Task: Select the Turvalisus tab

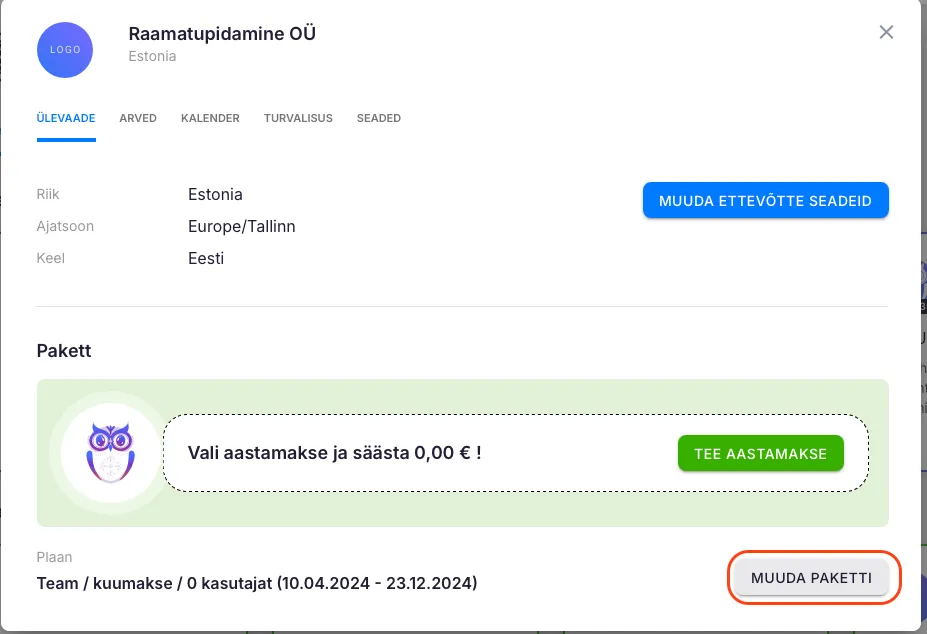Action: 298,118
